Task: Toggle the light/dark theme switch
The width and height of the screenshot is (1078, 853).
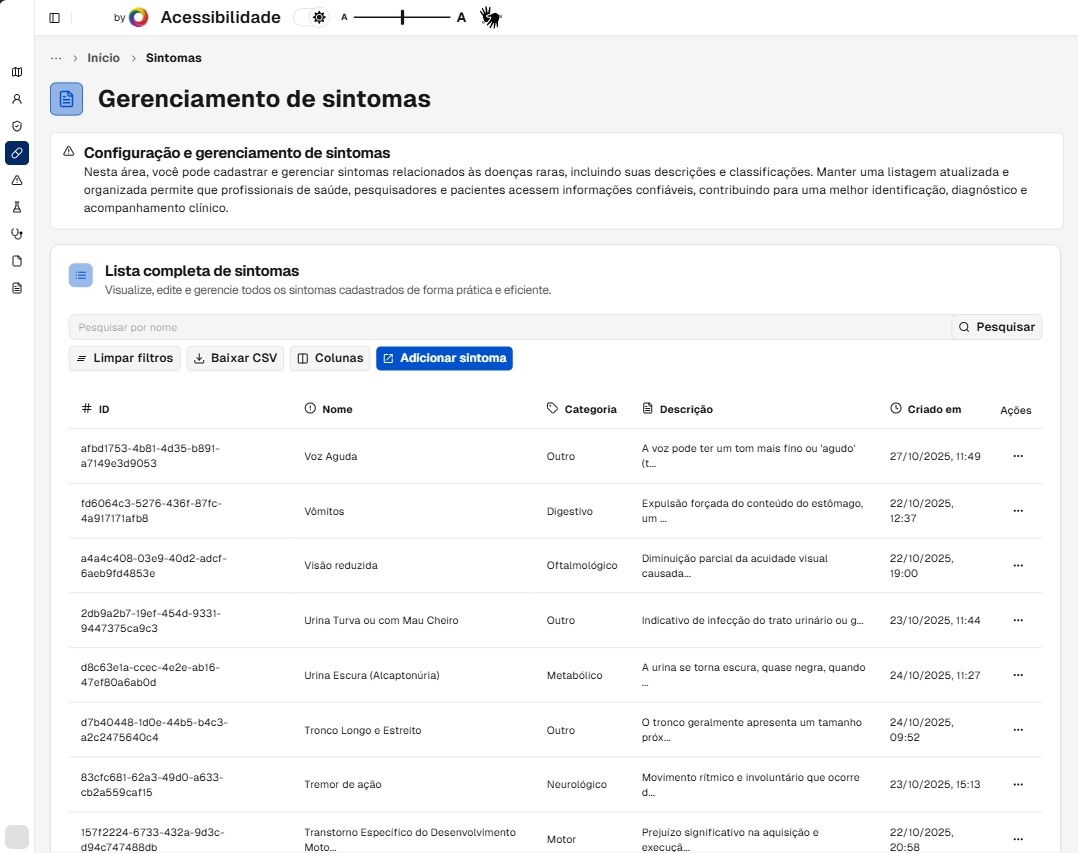Action: click(310, 17)
